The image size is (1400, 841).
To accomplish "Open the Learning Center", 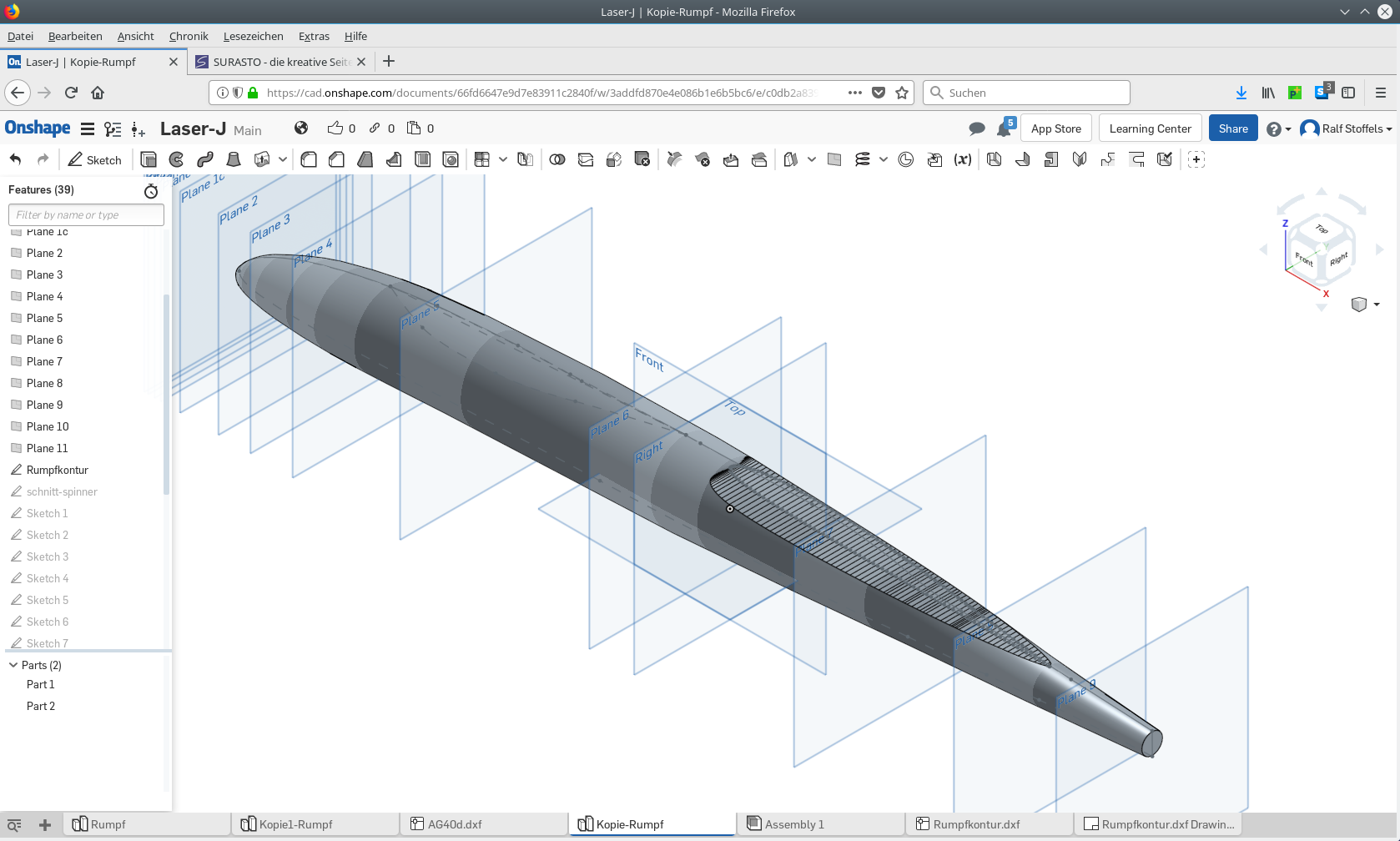I will coord(1150,128).
